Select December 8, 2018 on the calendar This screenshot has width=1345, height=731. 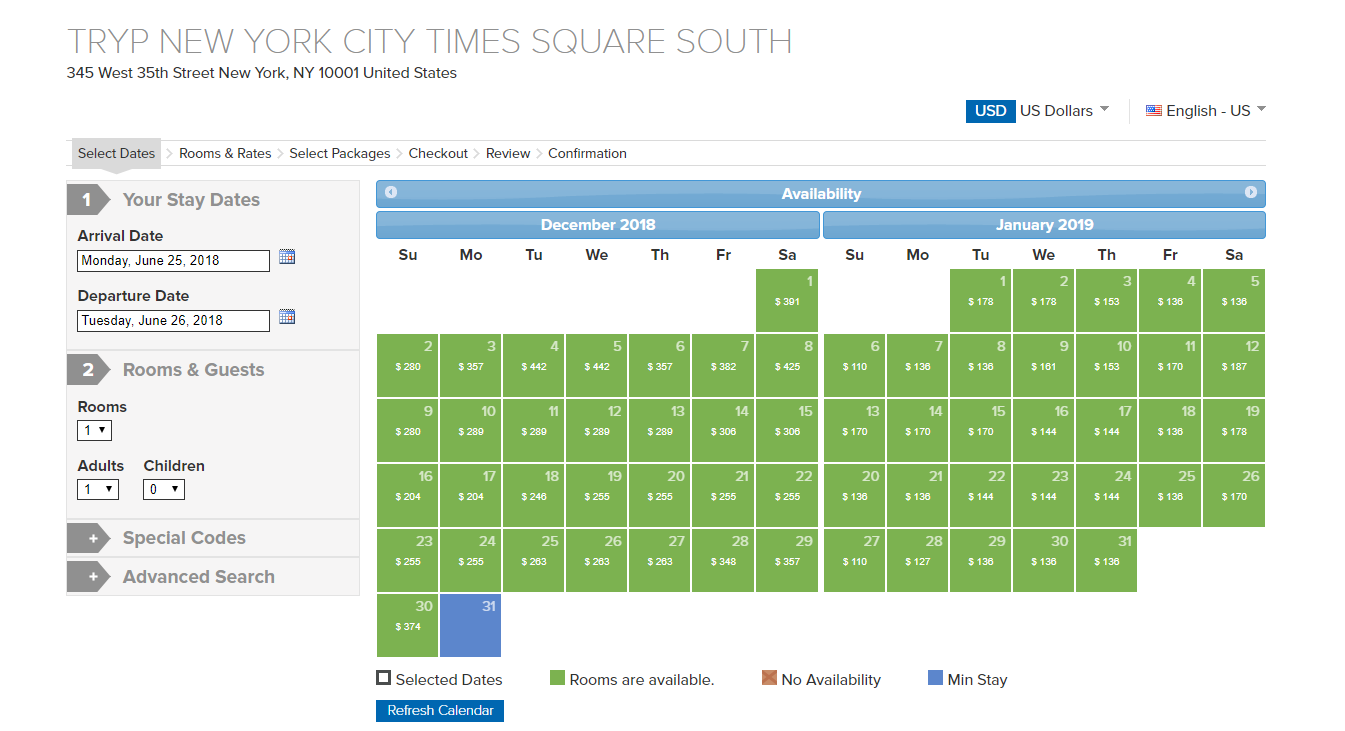pos(787,365)
